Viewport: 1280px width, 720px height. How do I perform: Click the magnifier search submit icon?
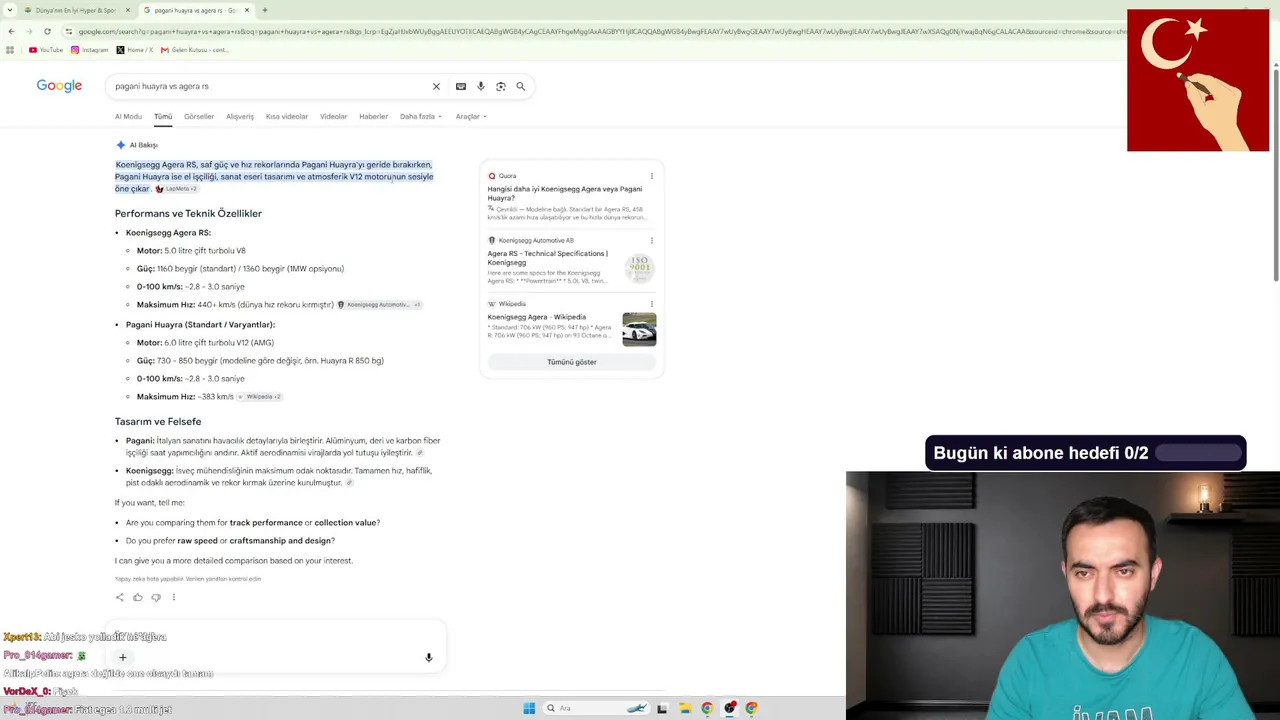tap(520, 86)
